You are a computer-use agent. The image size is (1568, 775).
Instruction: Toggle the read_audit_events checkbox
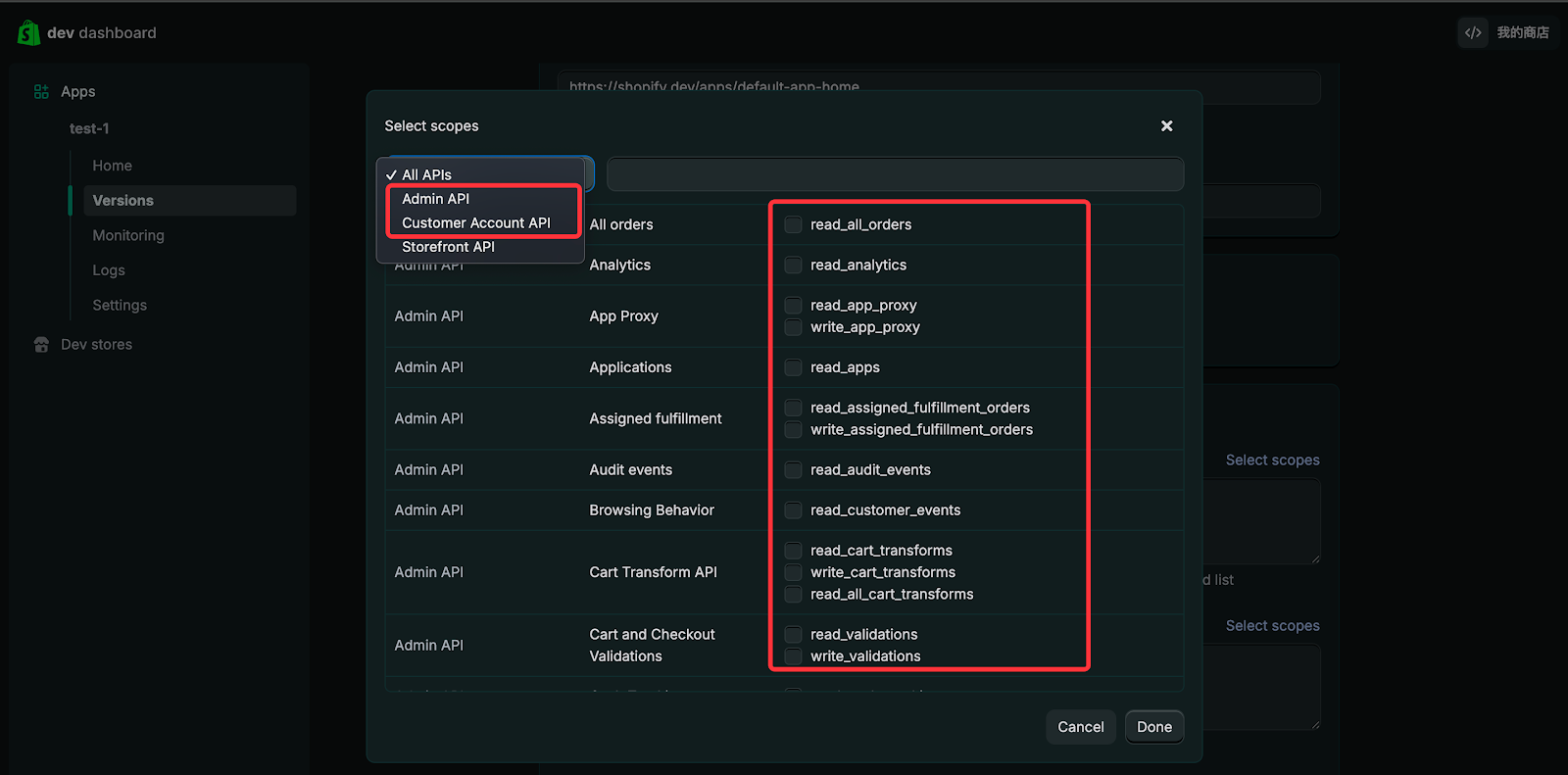[x=794, y=470]
